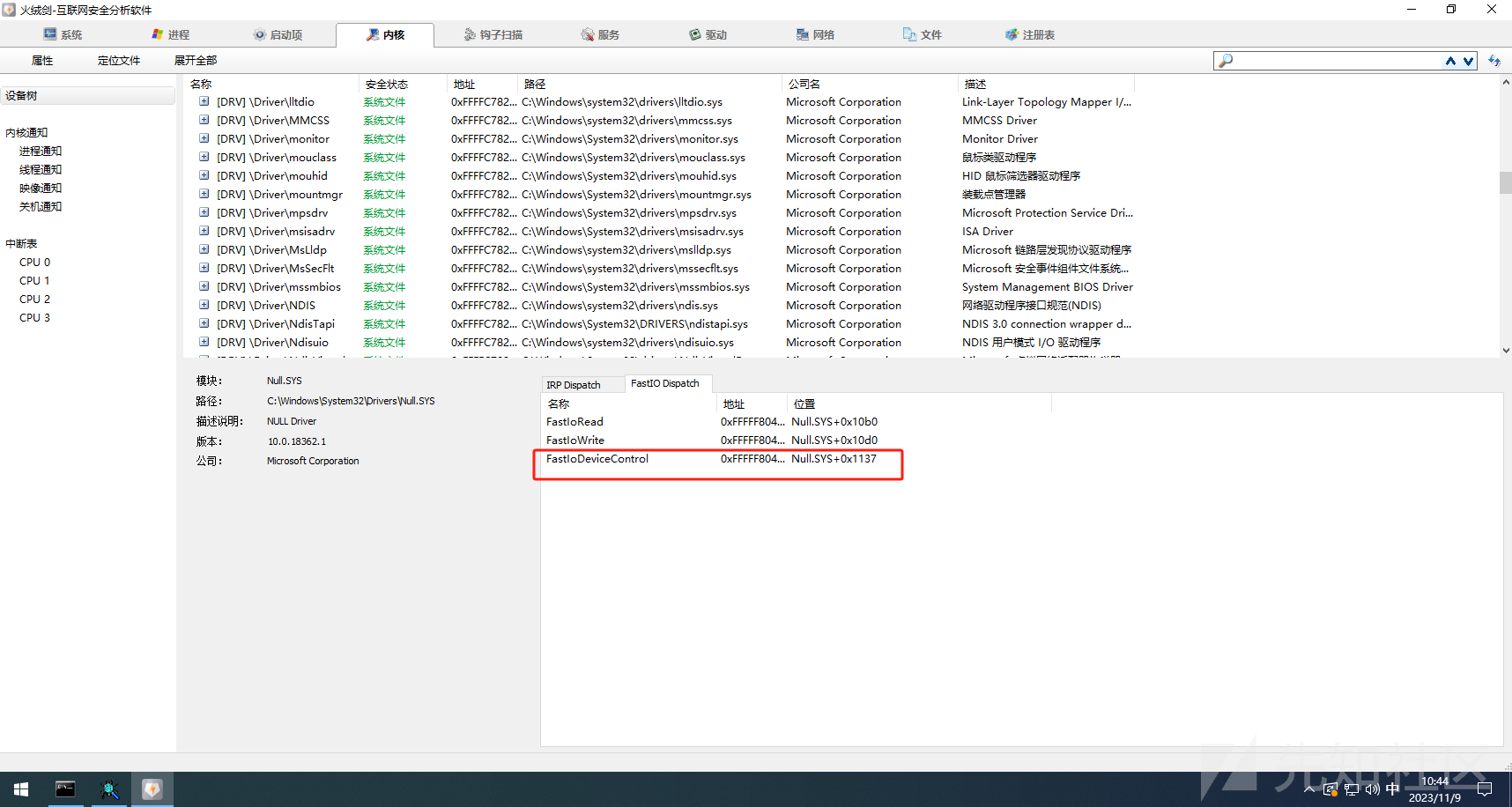Viewport: 1512px width, 807px height.
Task: Click driver list scroll down arrow
Action: point(1505,350)
